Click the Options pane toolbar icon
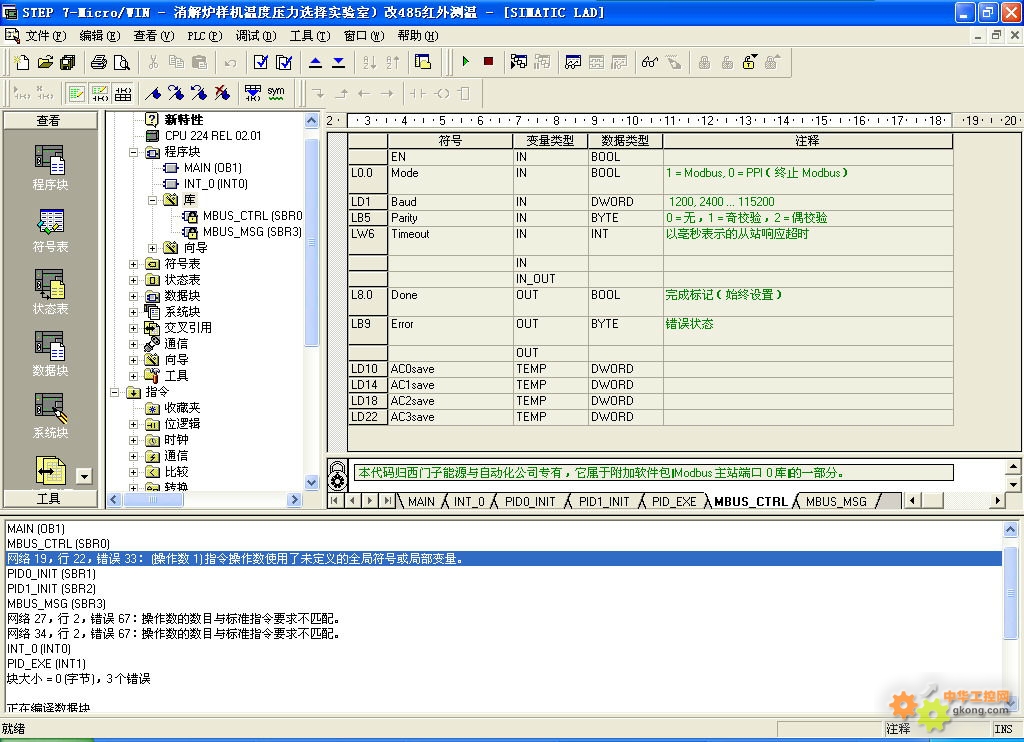 [x=423, y=62]
